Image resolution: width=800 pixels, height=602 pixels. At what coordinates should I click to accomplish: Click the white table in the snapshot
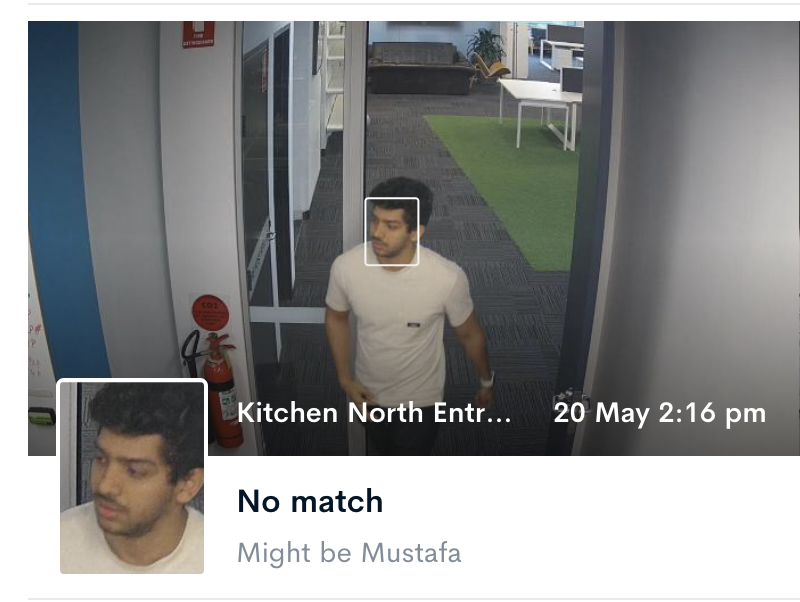tap(541, 110)
